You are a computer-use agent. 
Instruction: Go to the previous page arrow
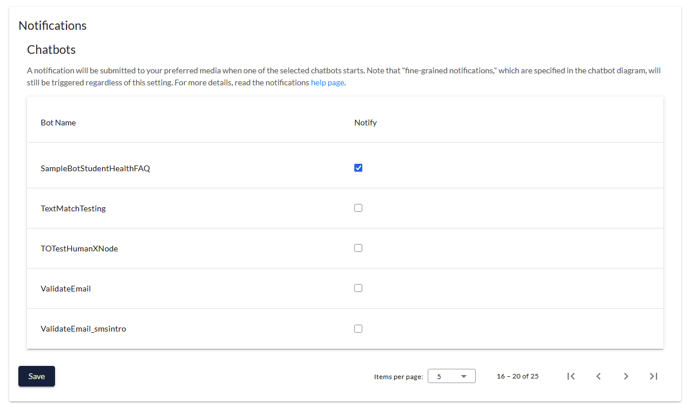[x=598, y=376]
